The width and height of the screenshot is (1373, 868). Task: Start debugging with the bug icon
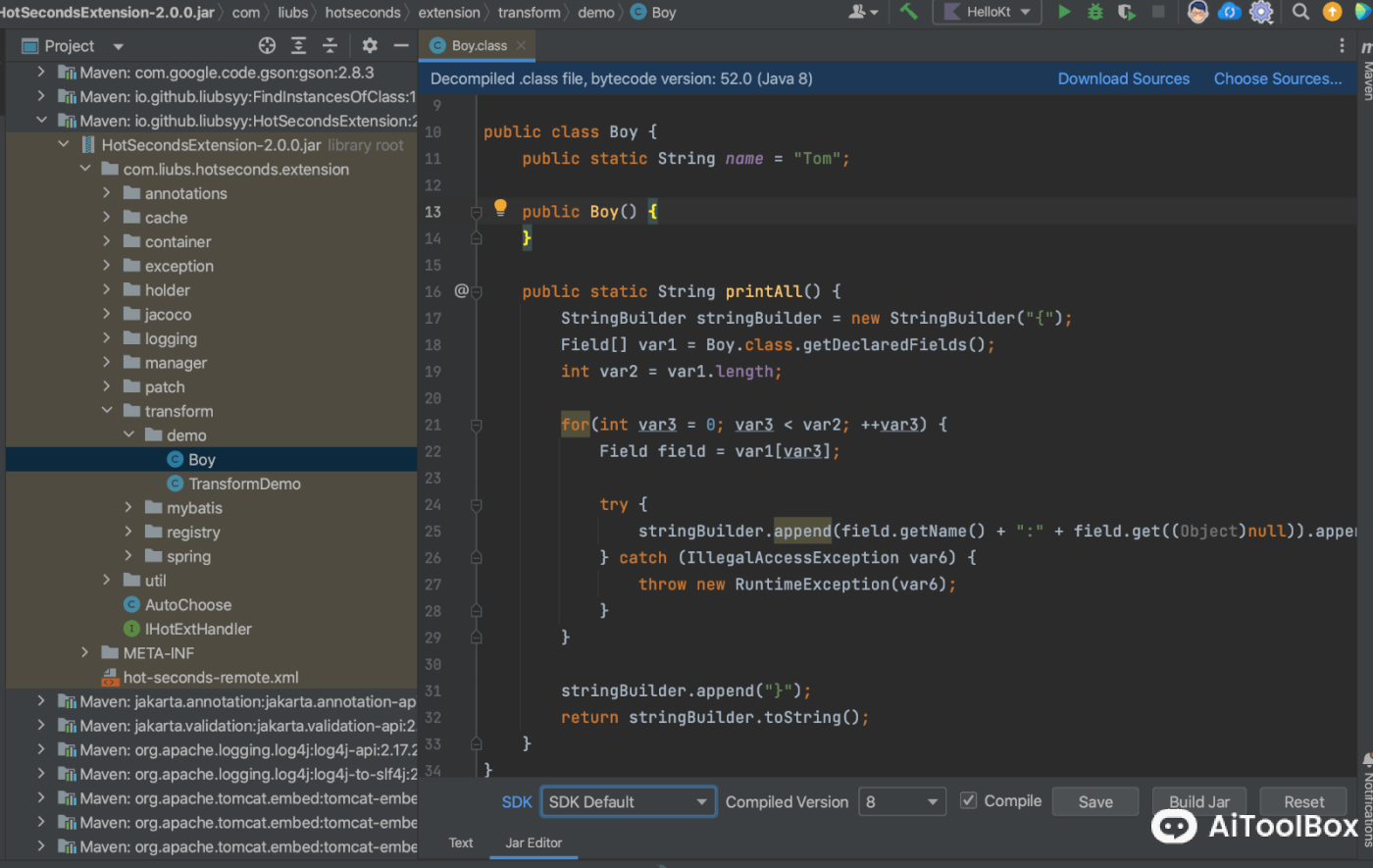pyautogui.click(x=1095, y=12)
